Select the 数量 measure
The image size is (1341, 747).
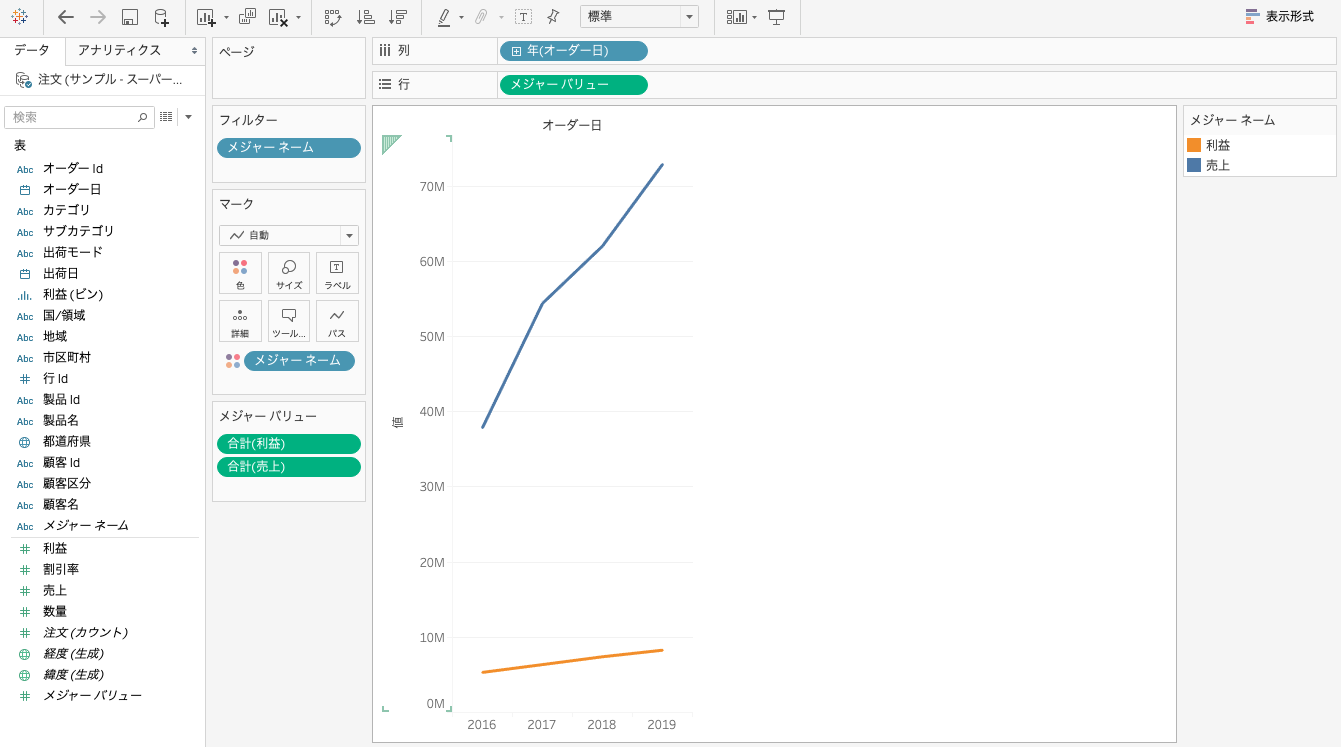(x=55, y=612)
